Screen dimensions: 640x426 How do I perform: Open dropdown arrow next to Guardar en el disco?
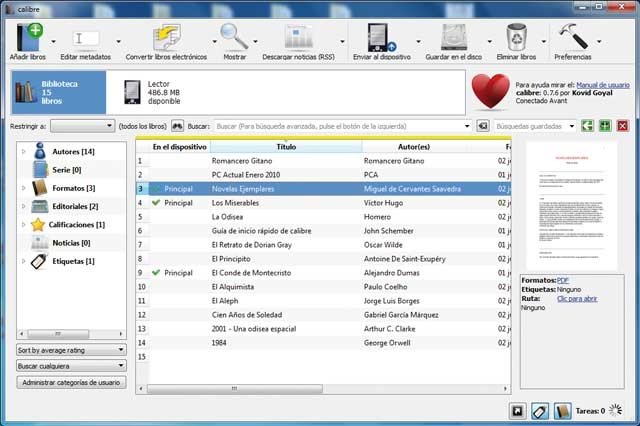point(489,42)
